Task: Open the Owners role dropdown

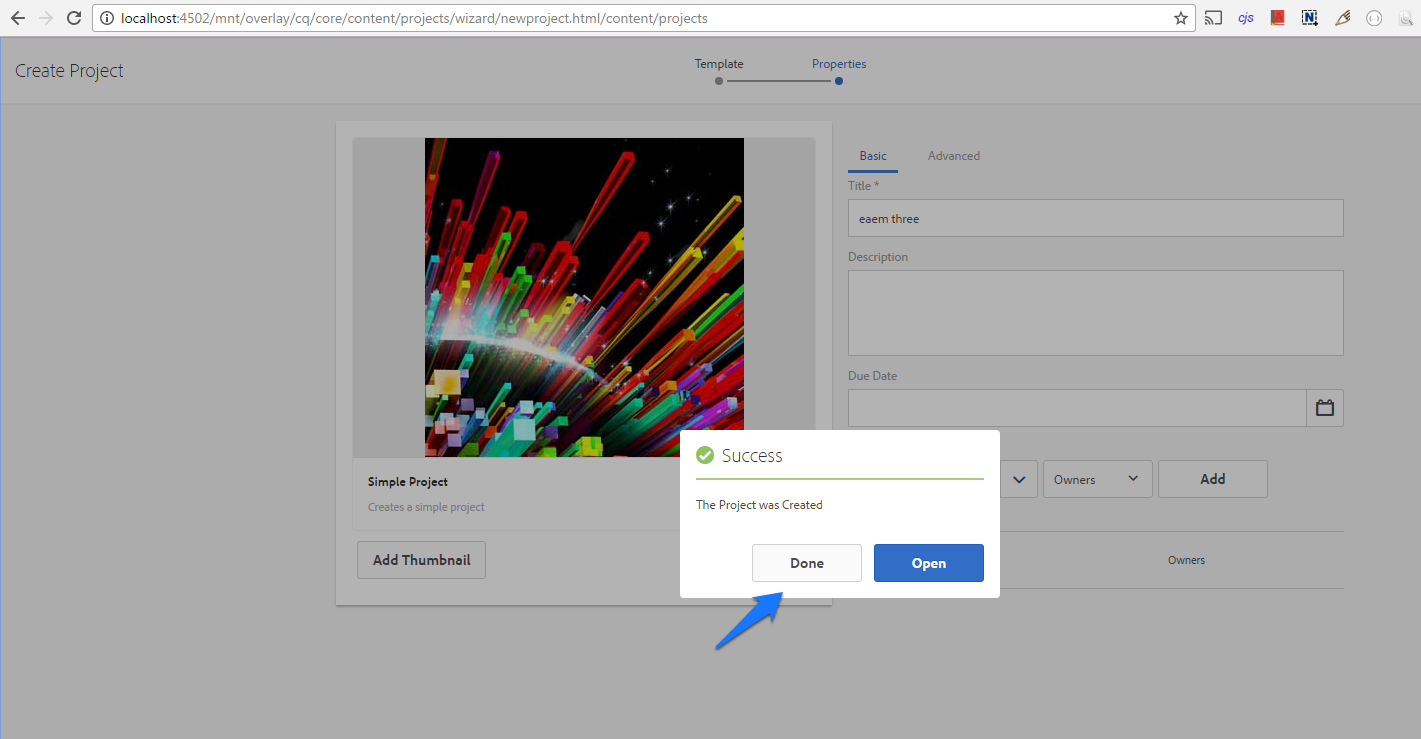Action: tap(1098, 479)
